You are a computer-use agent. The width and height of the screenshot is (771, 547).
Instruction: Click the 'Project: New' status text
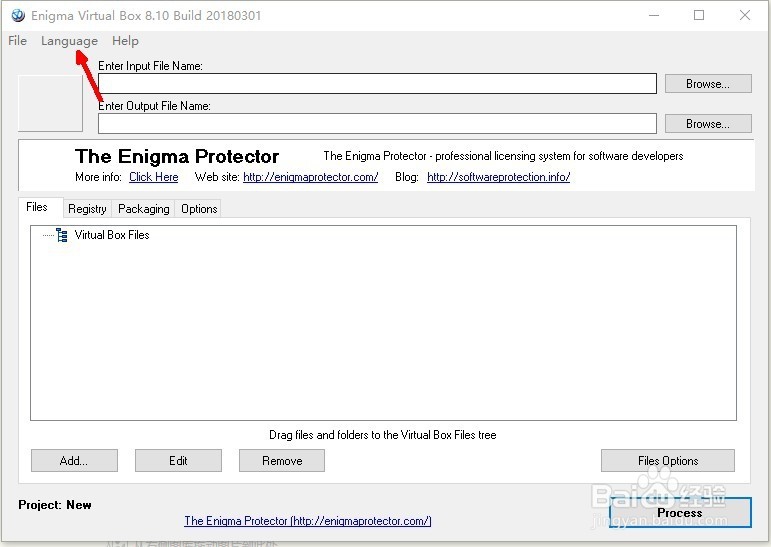(55, 505)
